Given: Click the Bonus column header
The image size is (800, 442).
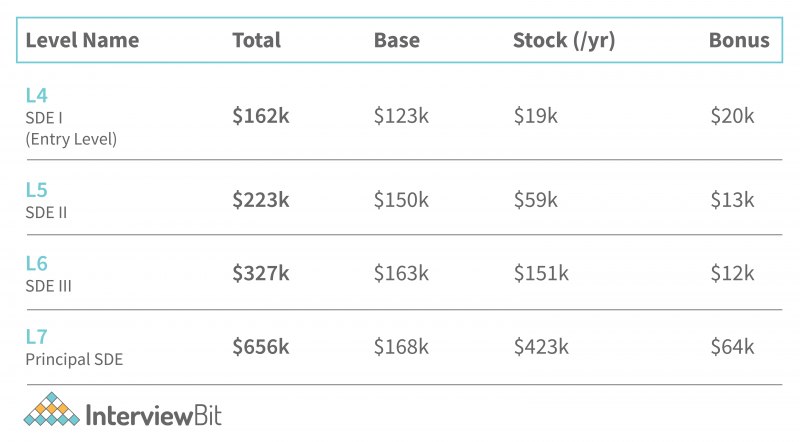Looking at the screenshot, I should coord(739,41).
